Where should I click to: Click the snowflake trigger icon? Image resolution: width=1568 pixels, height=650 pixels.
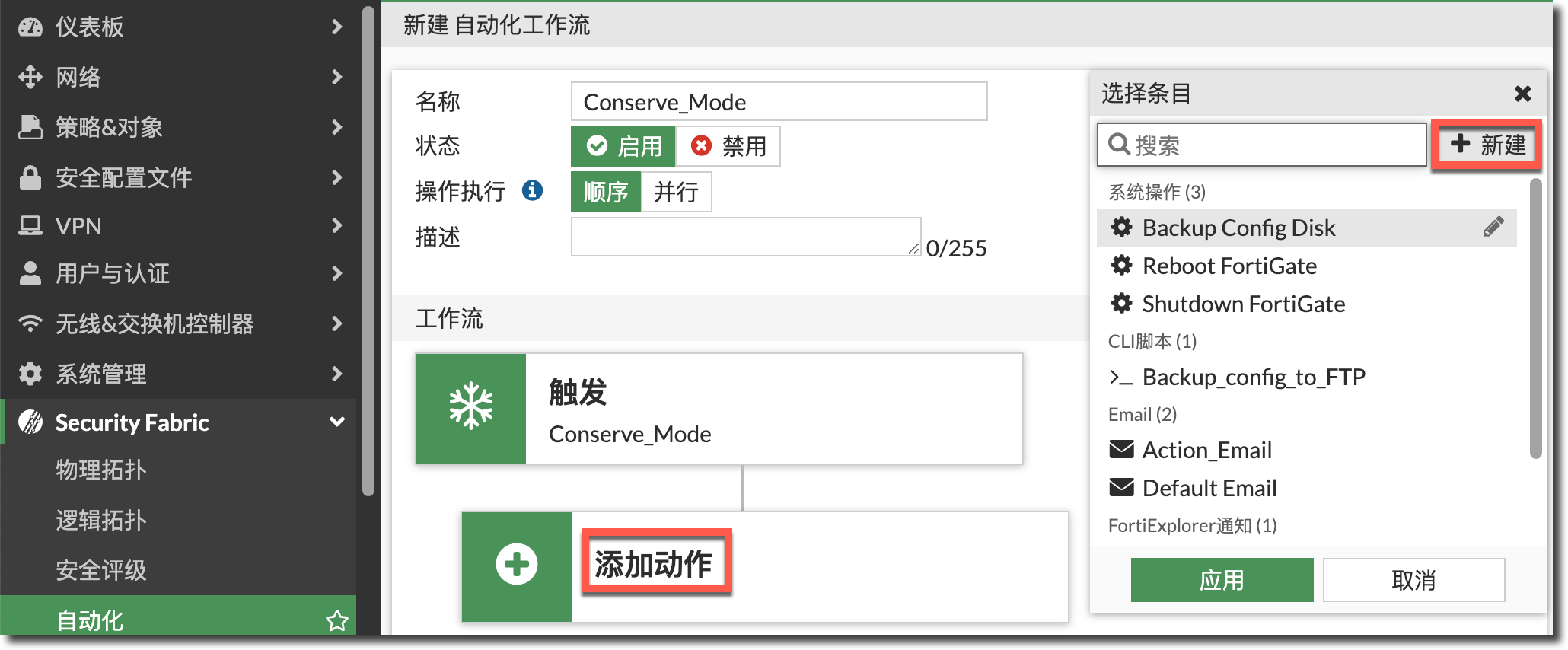(x=471, y=407)
